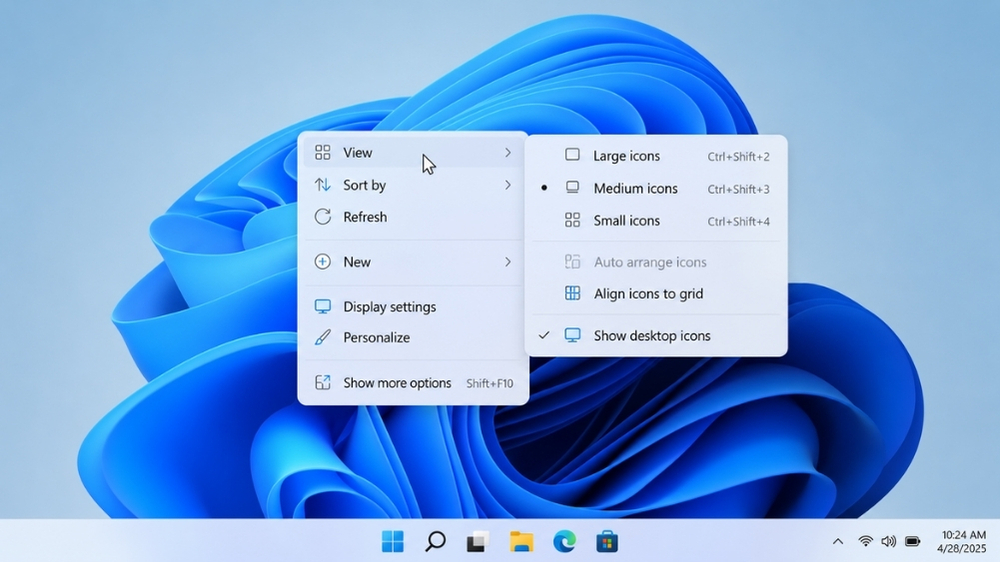
Task: Open taskbar Search
Action: tap(436, 542)
